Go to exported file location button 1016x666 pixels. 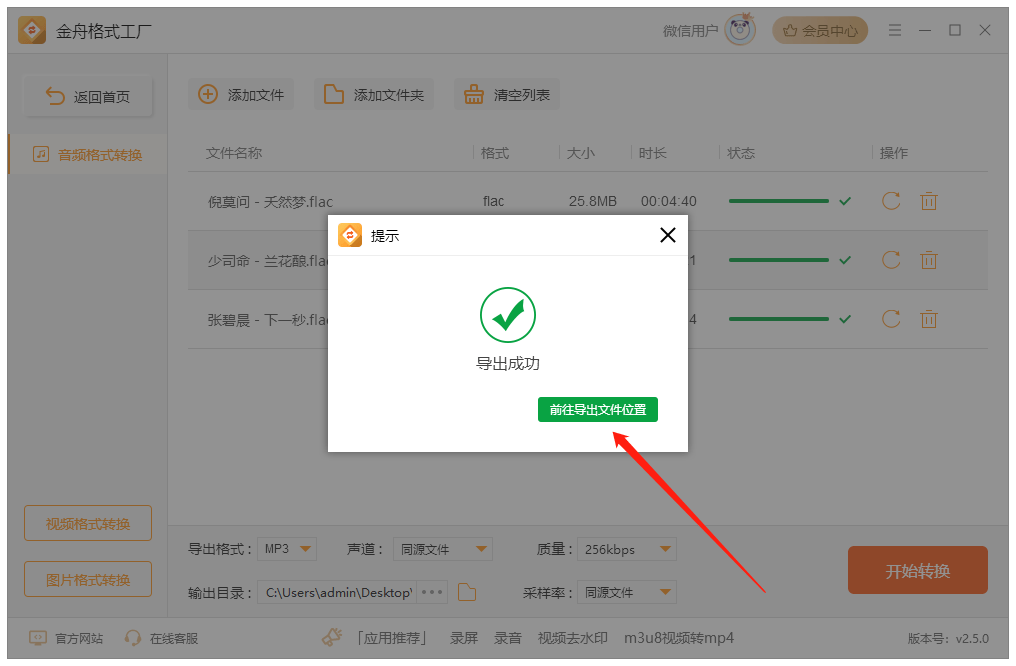(597, 409)
